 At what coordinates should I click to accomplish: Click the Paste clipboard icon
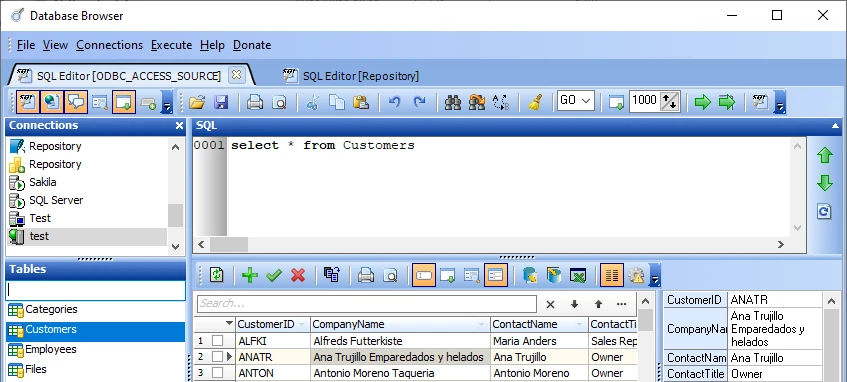(x=361, y=102)
